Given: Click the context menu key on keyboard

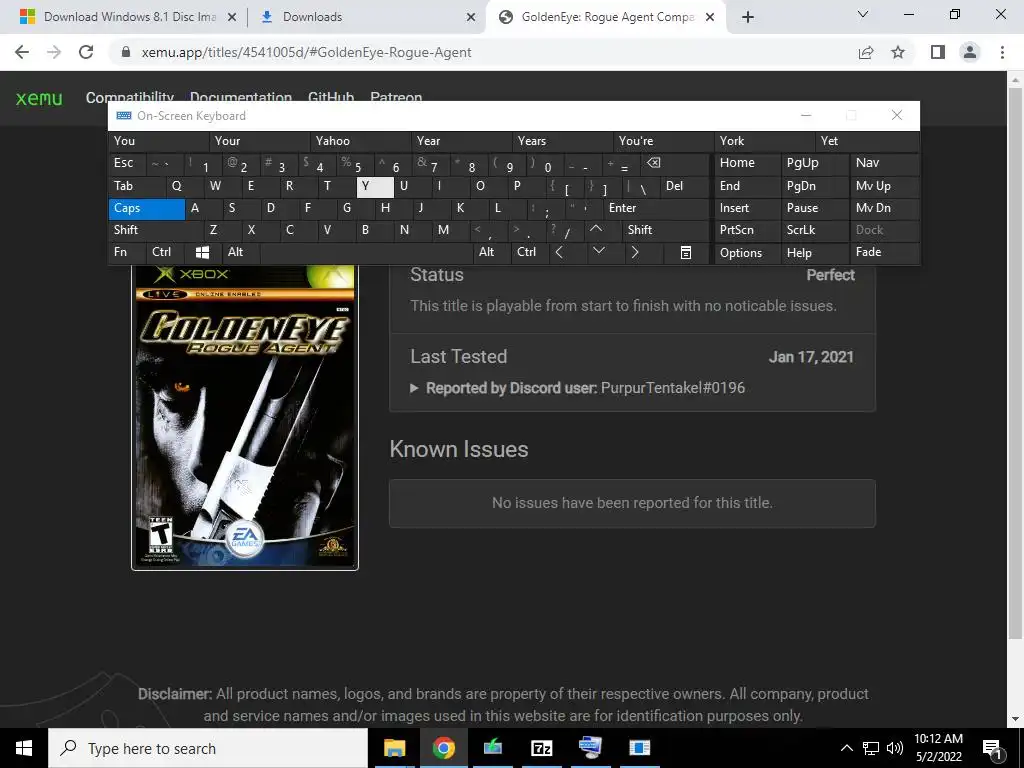Looking at the screenshot, I should (686, 252).
